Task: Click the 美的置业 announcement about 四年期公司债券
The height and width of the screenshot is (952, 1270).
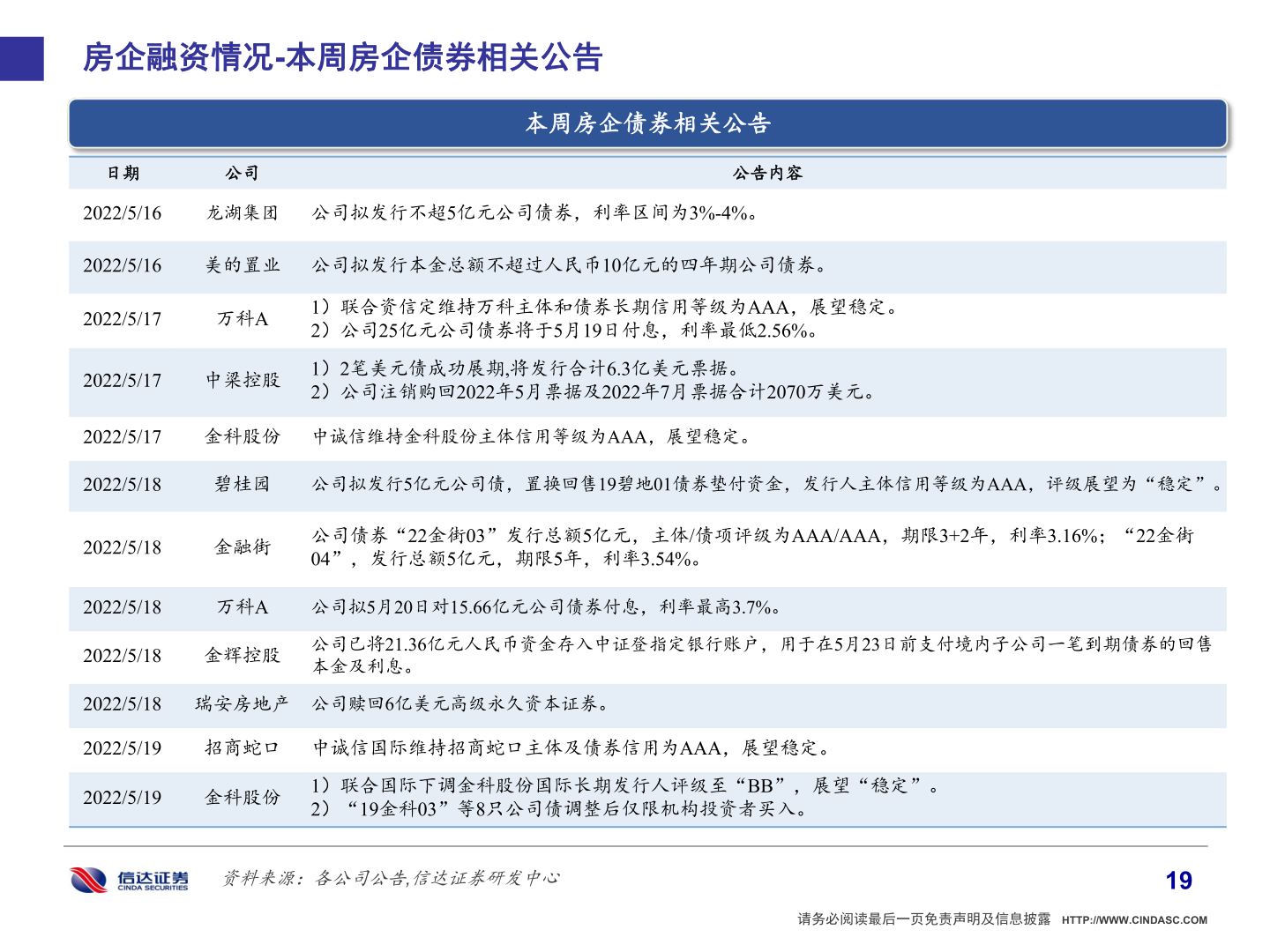Action: click(570, 265)
